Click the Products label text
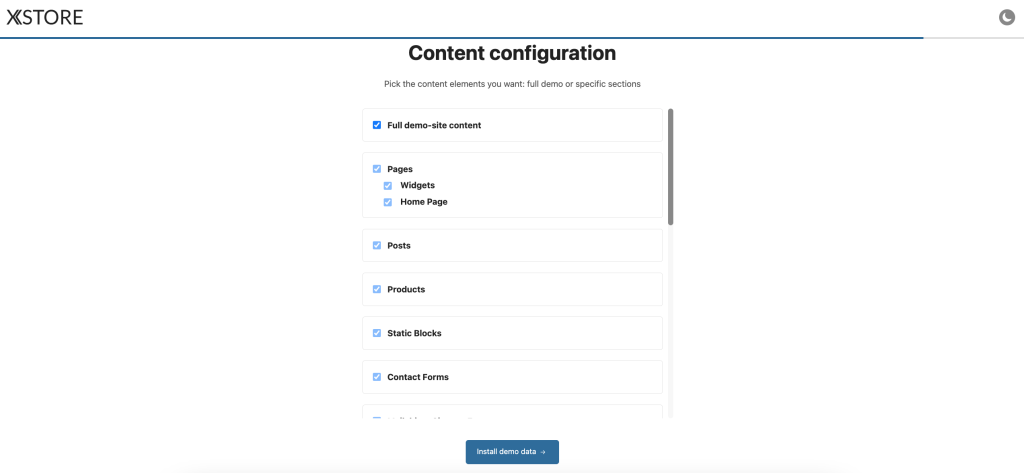This screenshot has height=473, width=1024. pyautogui.click(x=406, y=289)
